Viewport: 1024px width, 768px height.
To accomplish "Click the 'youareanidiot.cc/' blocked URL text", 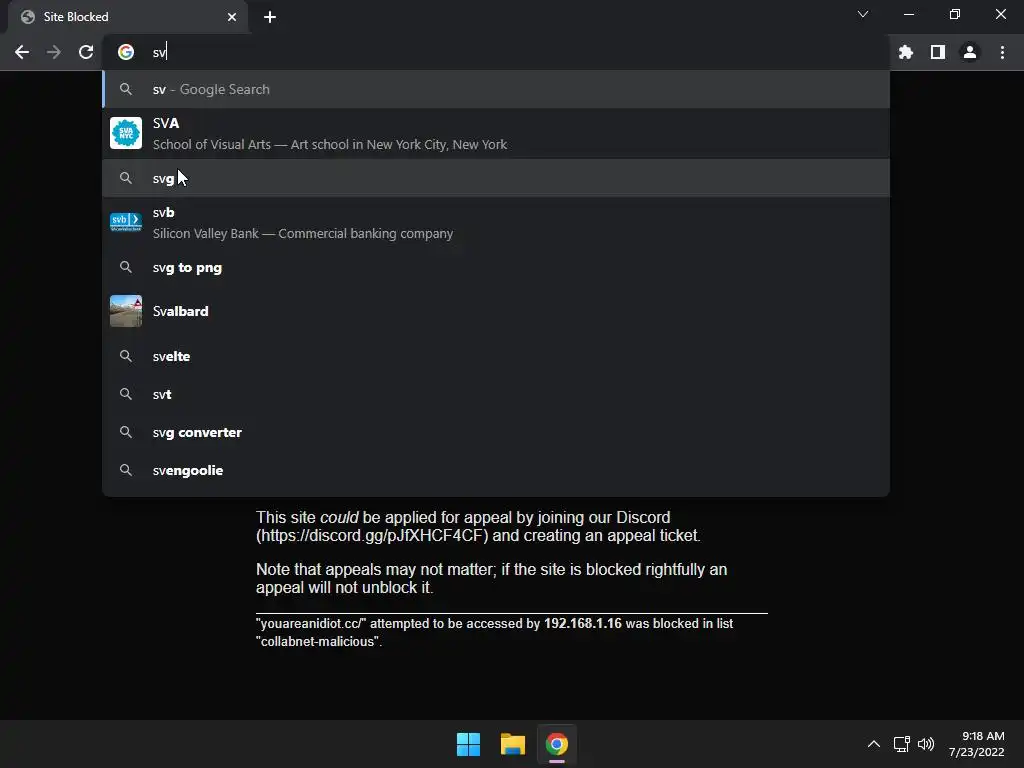I will [x=311, y=624].
